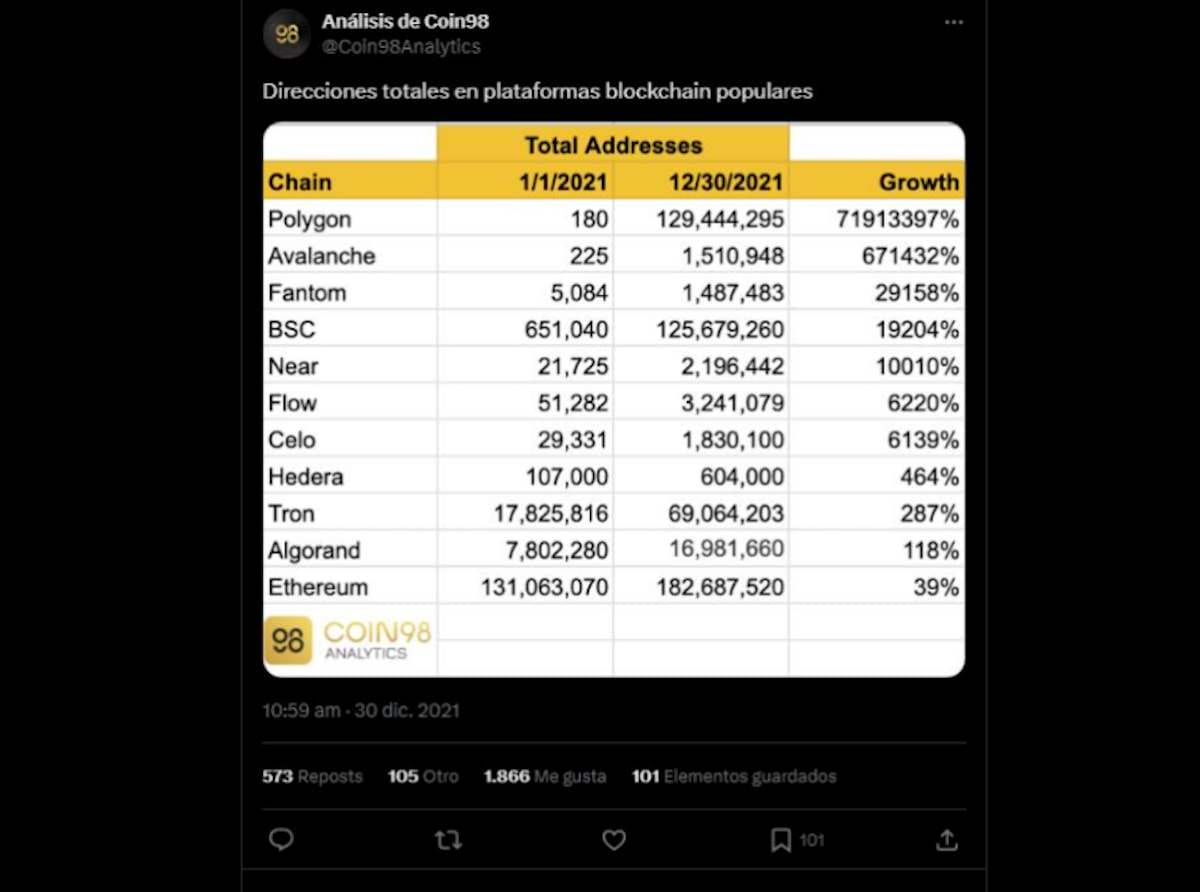View the 573 Reposts list
This screenshot has width=1200, height=892.
coord(312,776)
